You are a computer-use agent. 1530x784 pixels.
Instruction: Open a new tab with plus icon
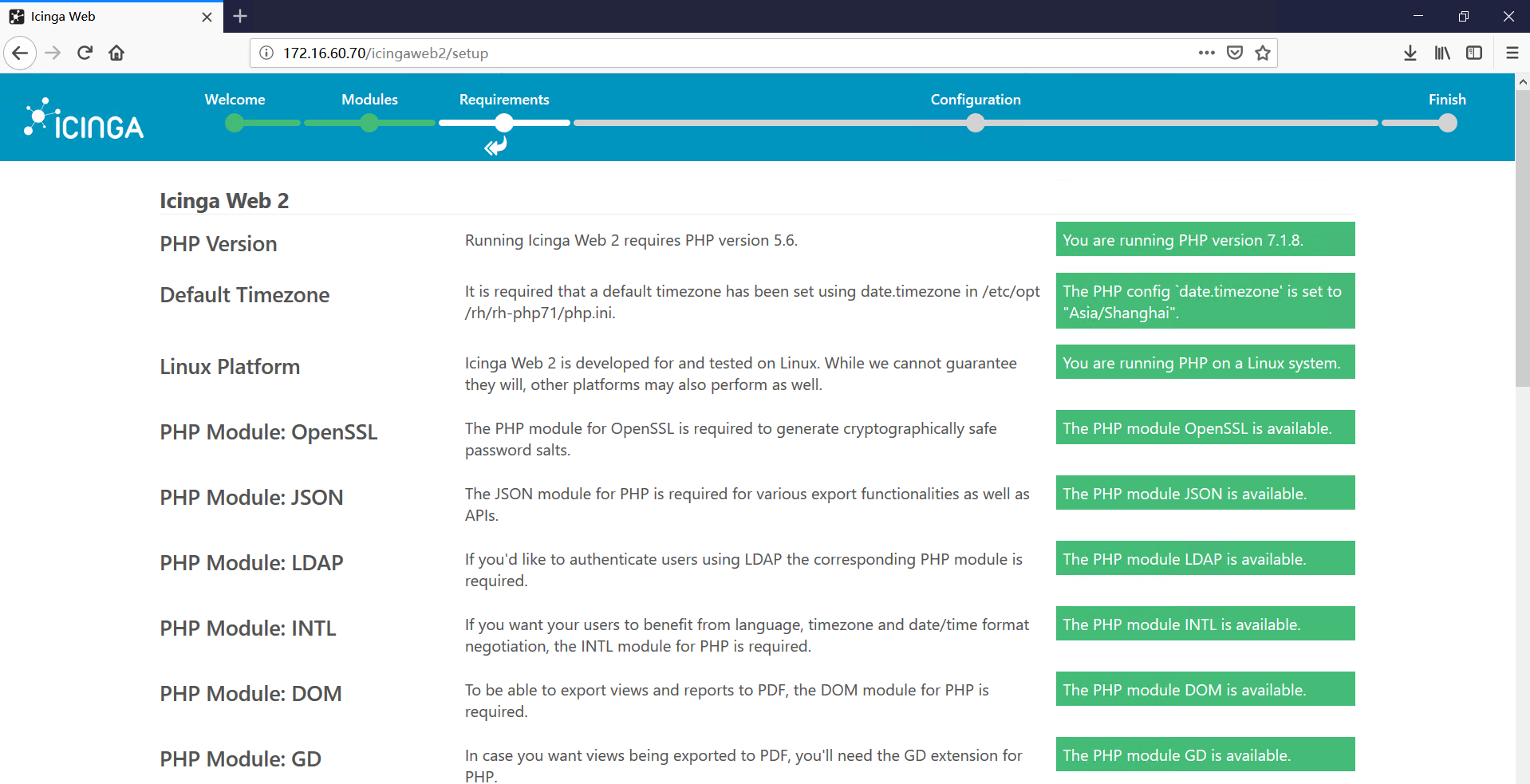coord(240,16)
